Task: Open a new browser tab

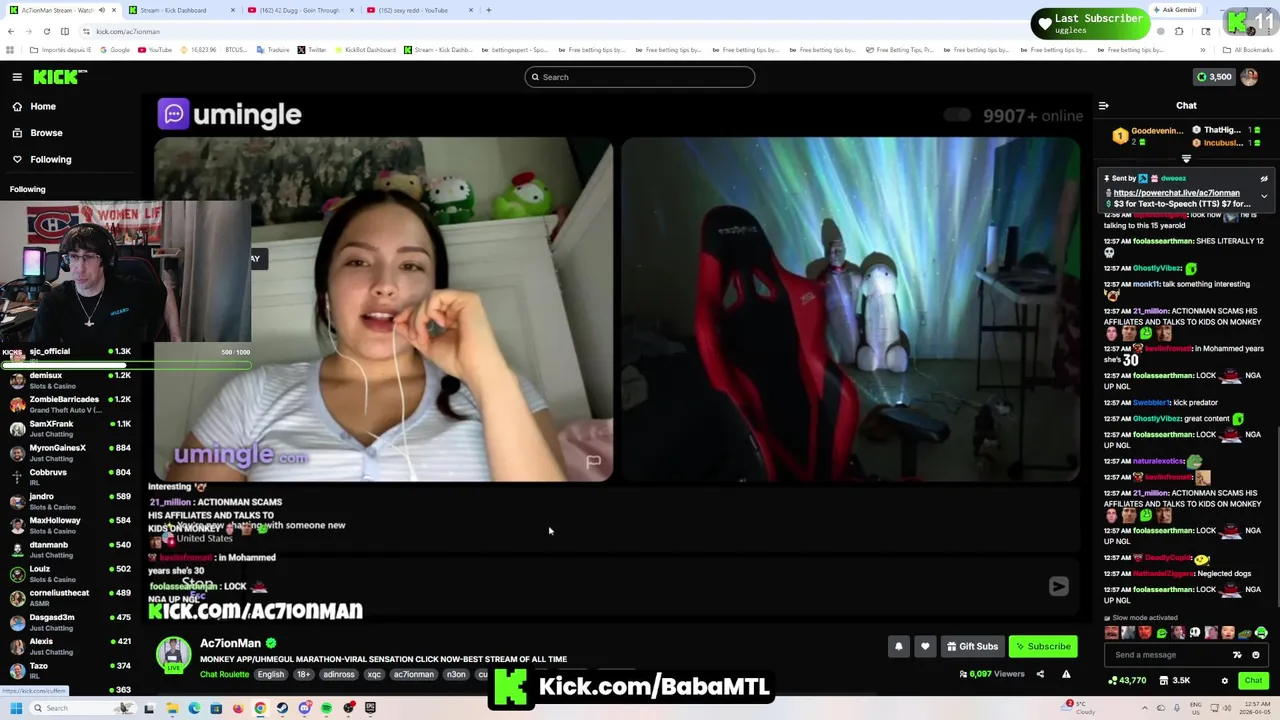Action: (488, 10)
